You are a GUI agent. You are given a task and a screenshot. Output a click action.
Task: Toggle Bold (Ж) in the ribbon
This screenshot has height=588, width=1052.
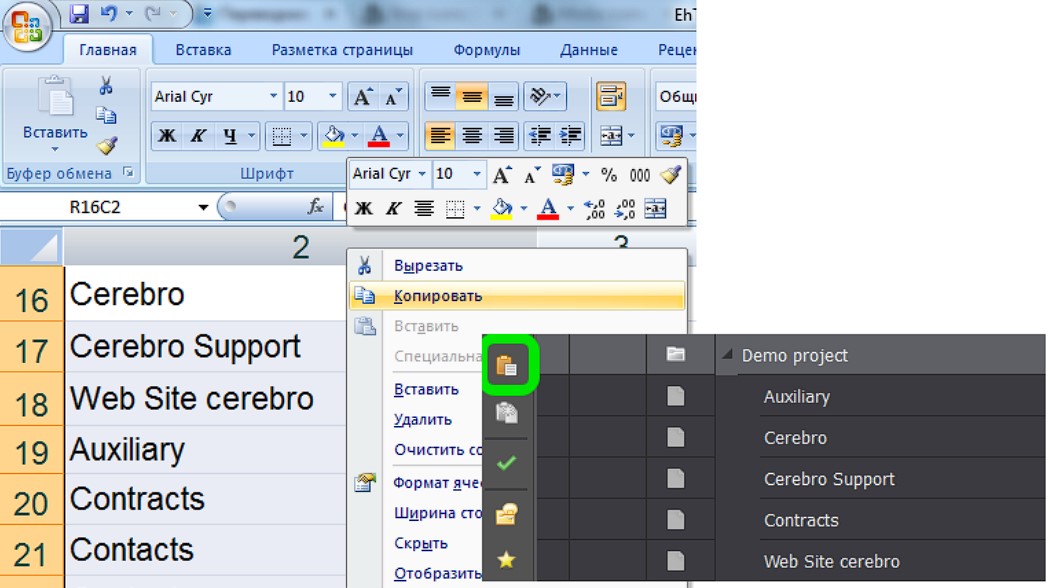click(167, 136)
